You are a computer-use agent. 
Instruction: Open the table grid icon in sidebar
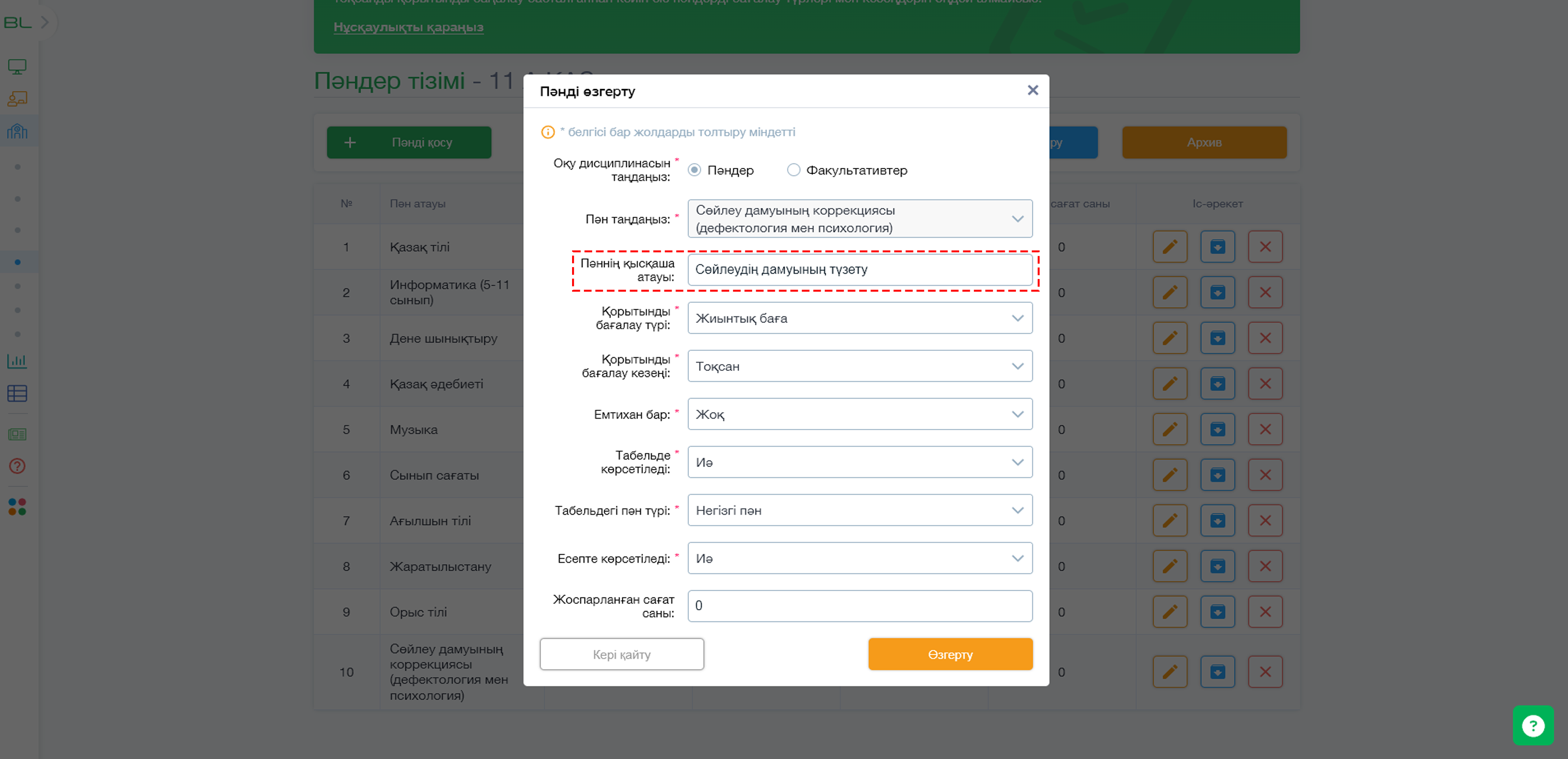click(17, 393)
